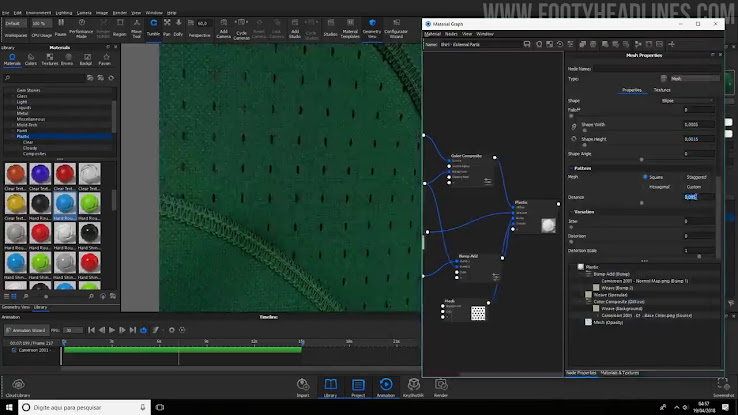Open the Render menu

(120, 13)
